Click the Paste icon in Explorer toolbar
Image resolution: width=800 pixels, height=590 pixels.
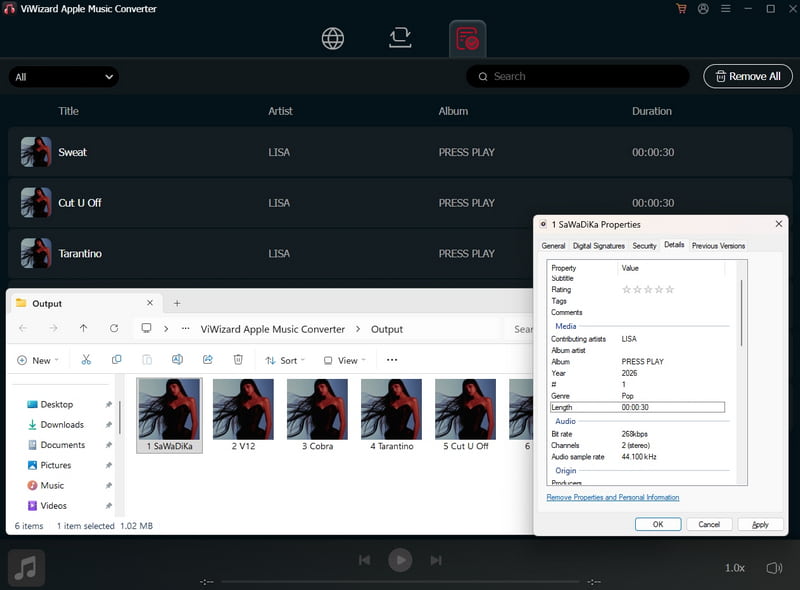pos(147,360)
